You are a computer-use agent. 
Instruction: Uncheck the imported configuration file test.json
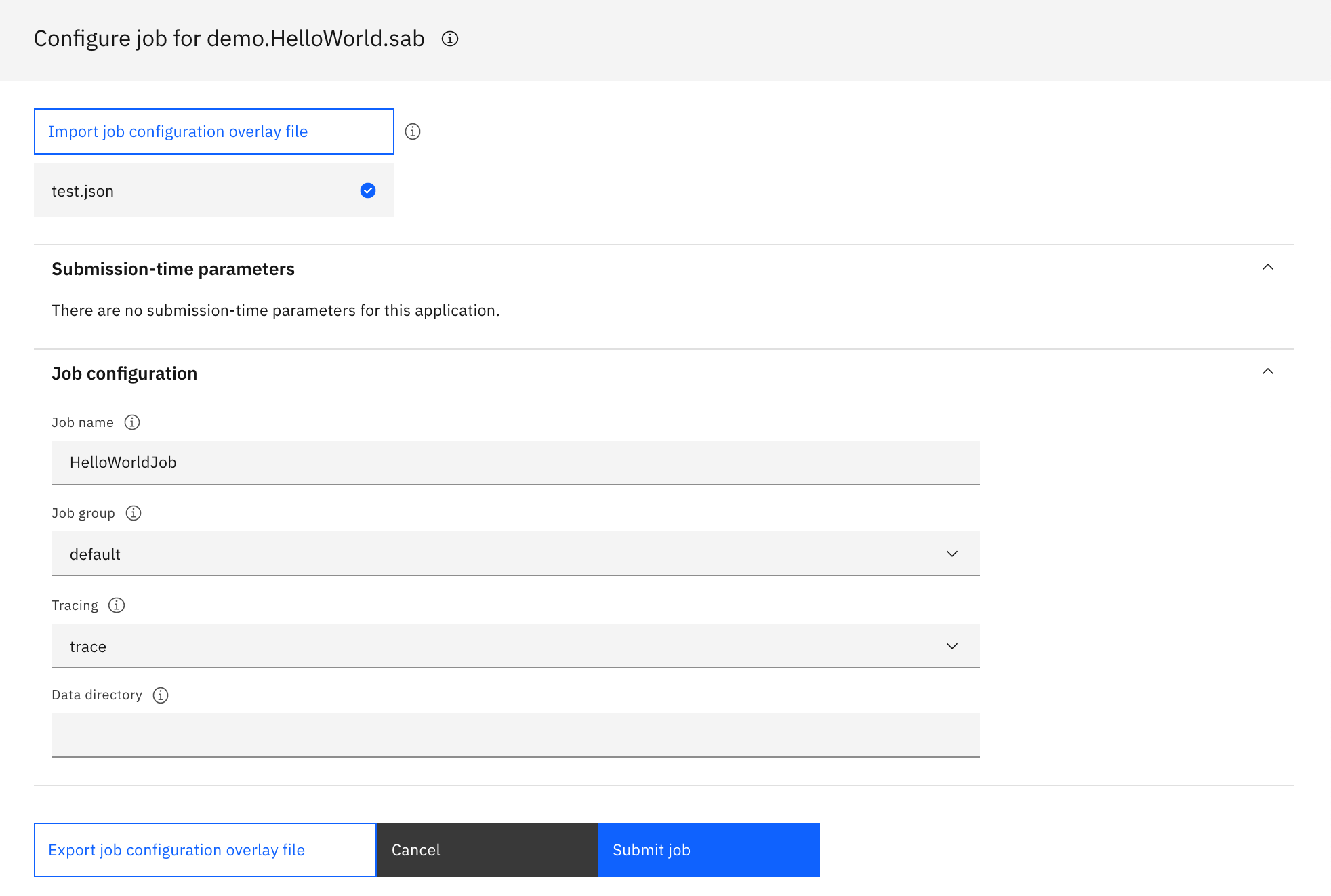tap(367, 190)
